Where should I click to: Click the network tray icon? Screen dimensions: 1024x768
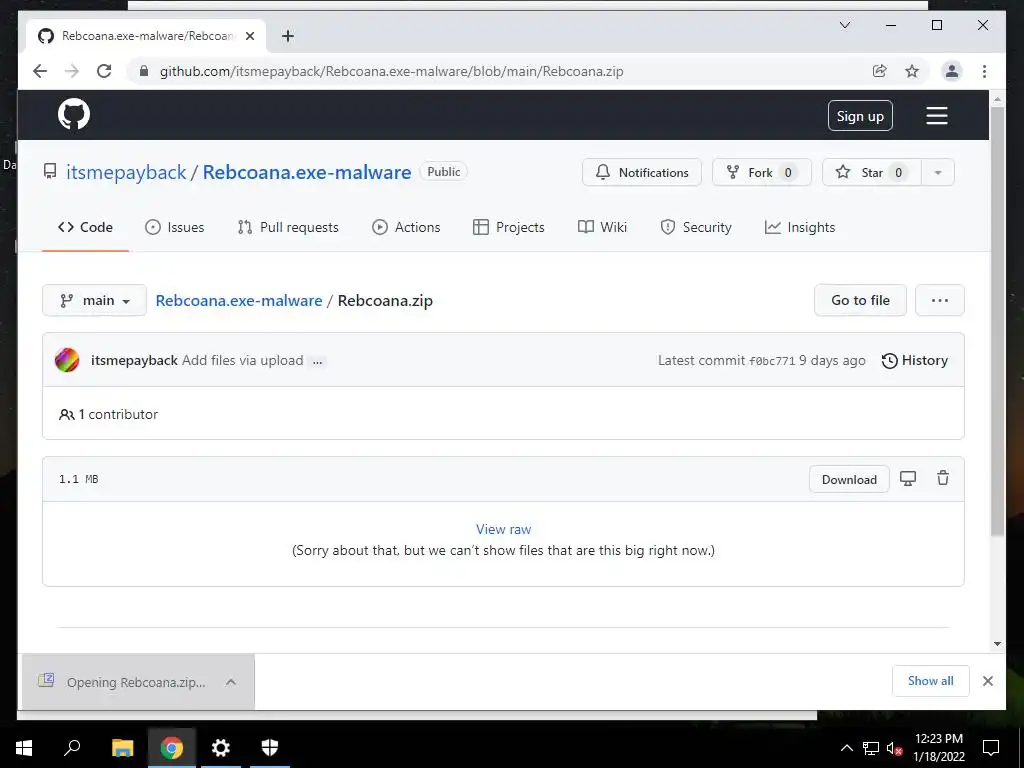[871, 748]
